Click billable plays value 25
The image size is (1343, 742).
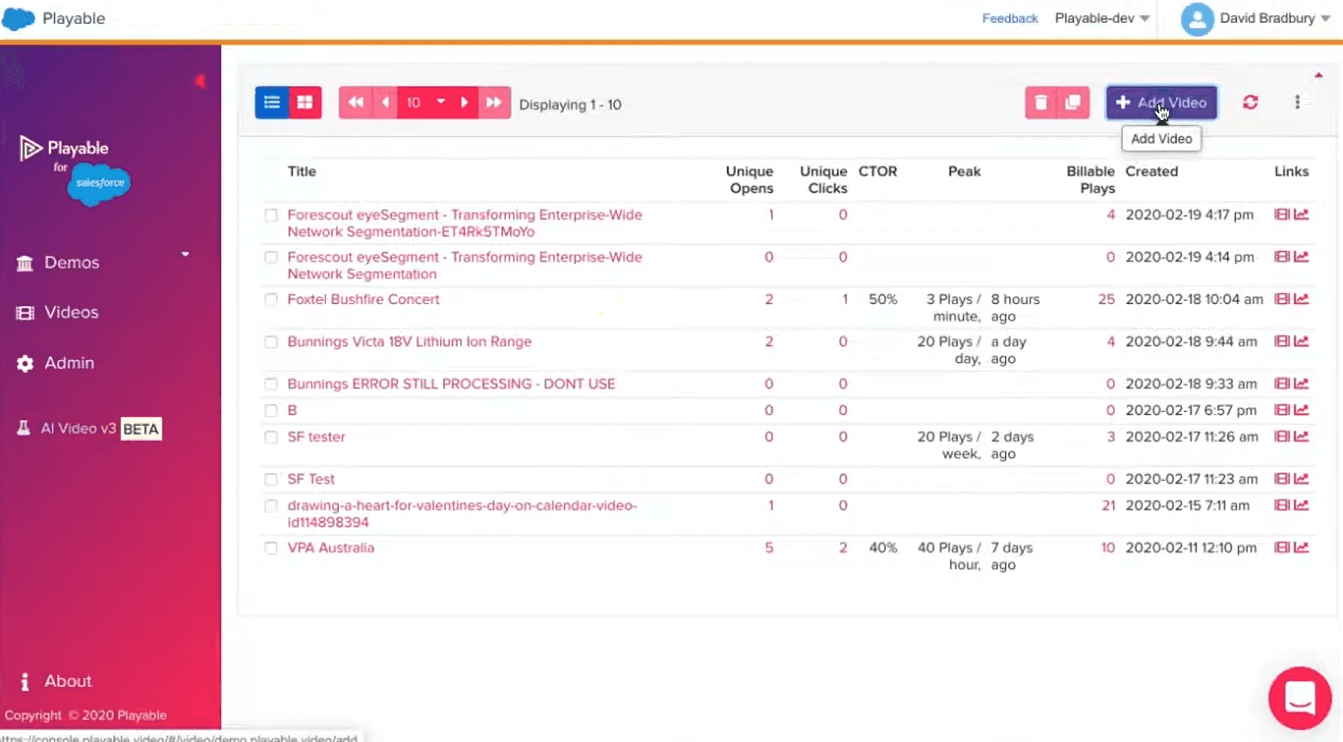click(1106, 299)
